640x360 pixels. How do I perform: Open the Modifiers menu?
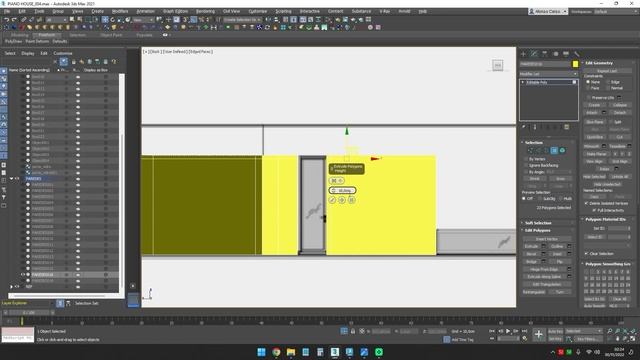coord(120,11)
